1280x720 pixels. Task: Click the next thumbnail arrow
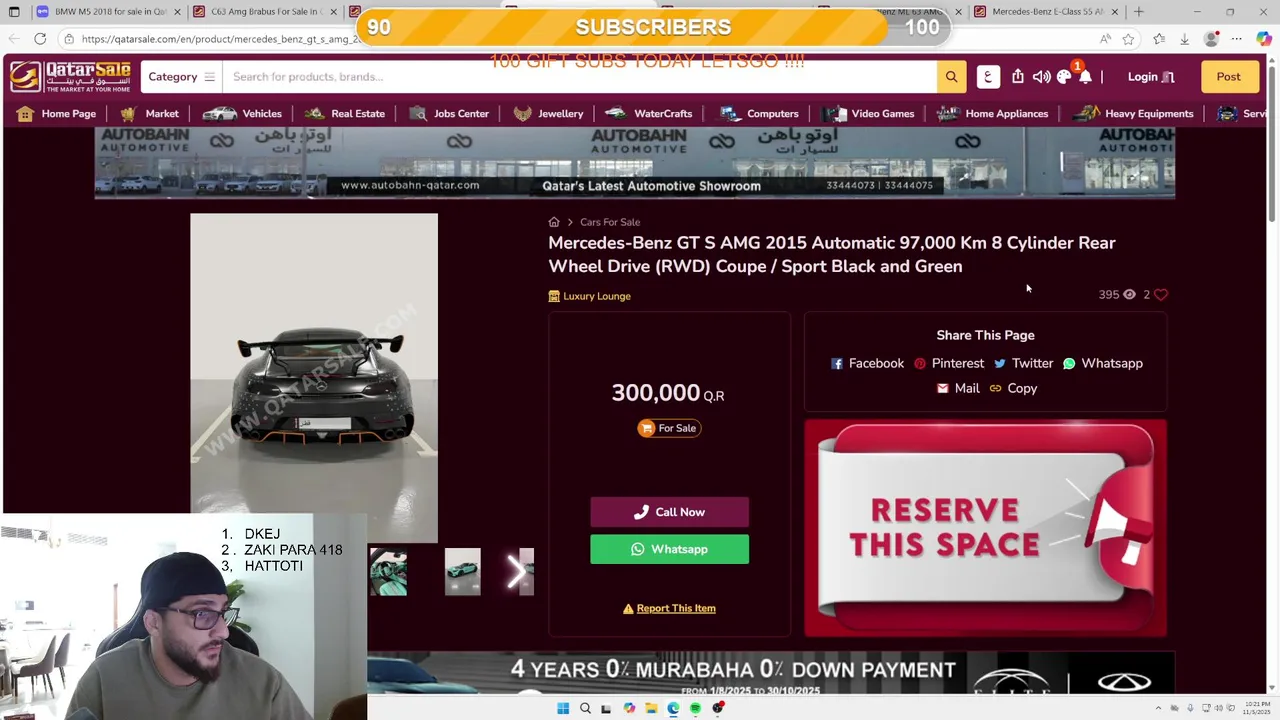(517, 572)
